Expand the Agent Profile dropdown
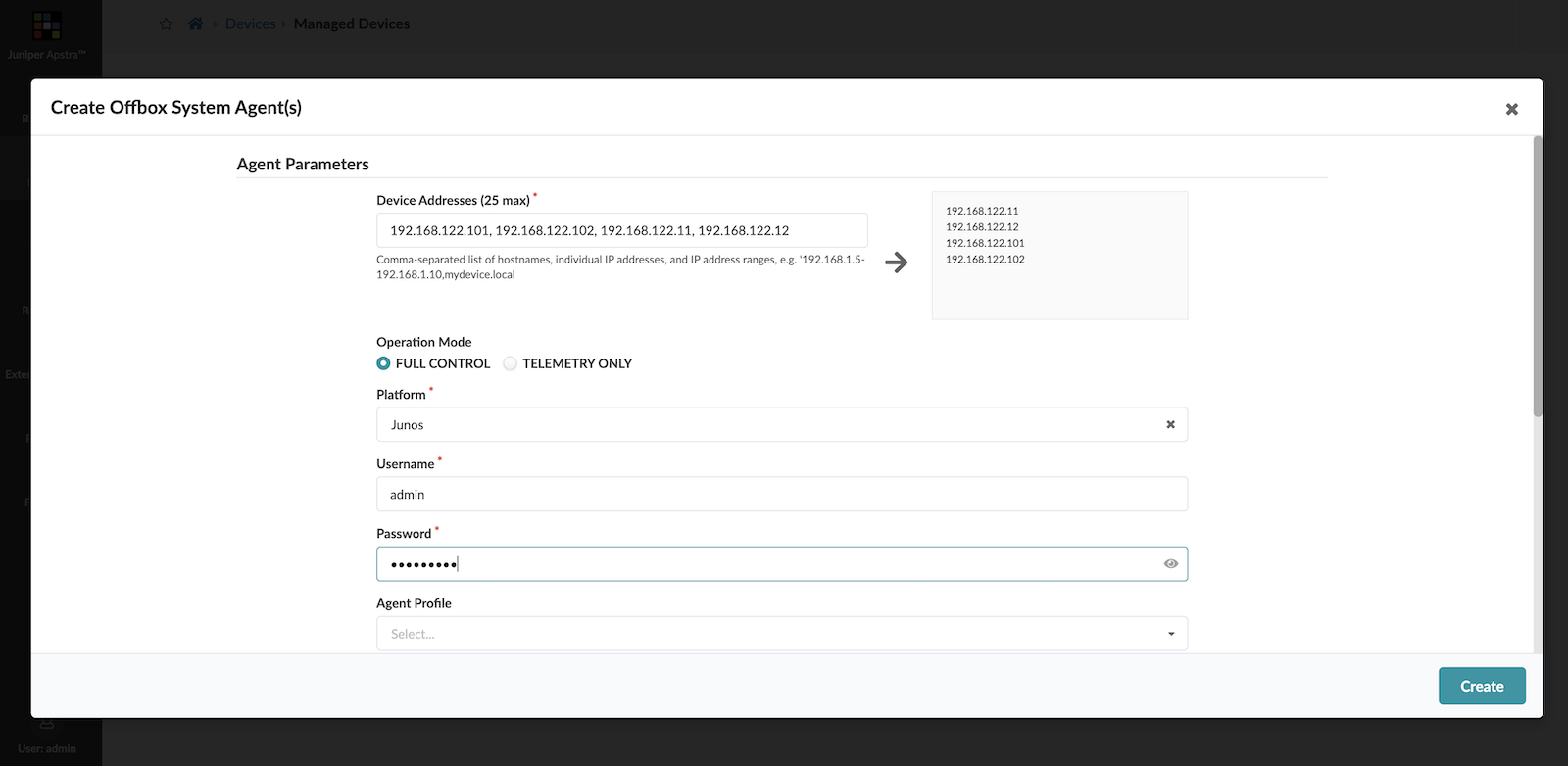Viewport: 1568px width, 766px height. point(782,634)
